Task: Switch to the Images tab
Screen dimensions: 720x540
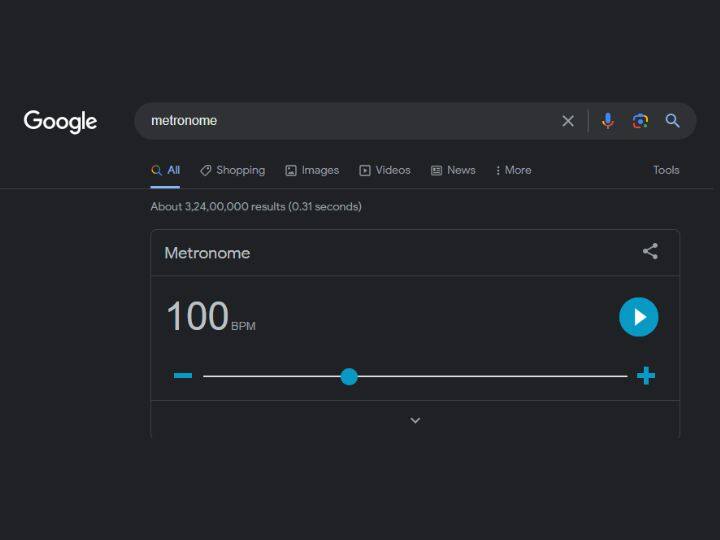Action: click(x=312, y=170)
